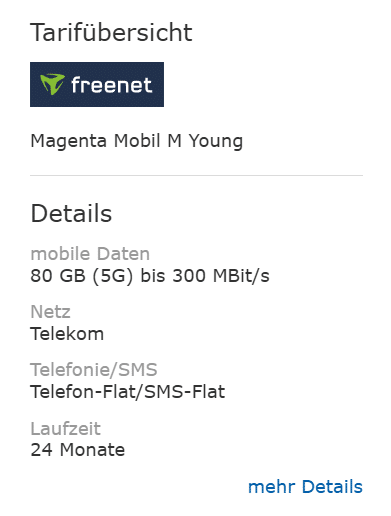The height and width of the screenshot is (516, 391).
Task: Click the word Details in mehr Details
Action: [x=332, y=487]
